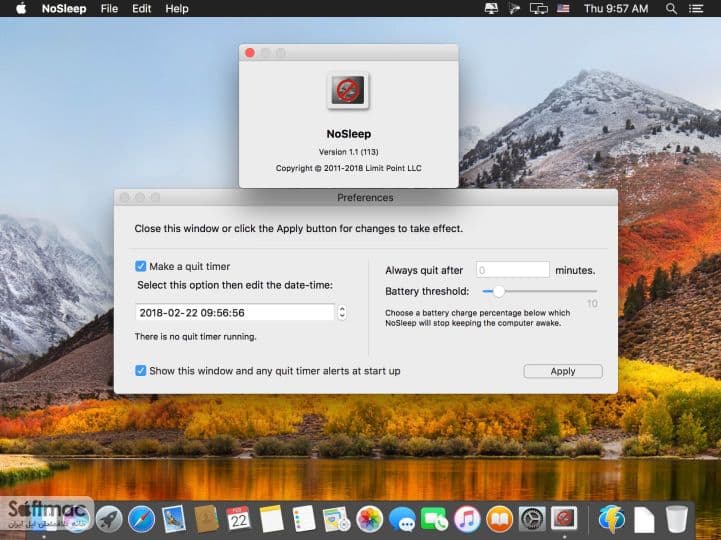Close the NoSleep About window
This screenshot has height=540, width=721.
[250, 52]
